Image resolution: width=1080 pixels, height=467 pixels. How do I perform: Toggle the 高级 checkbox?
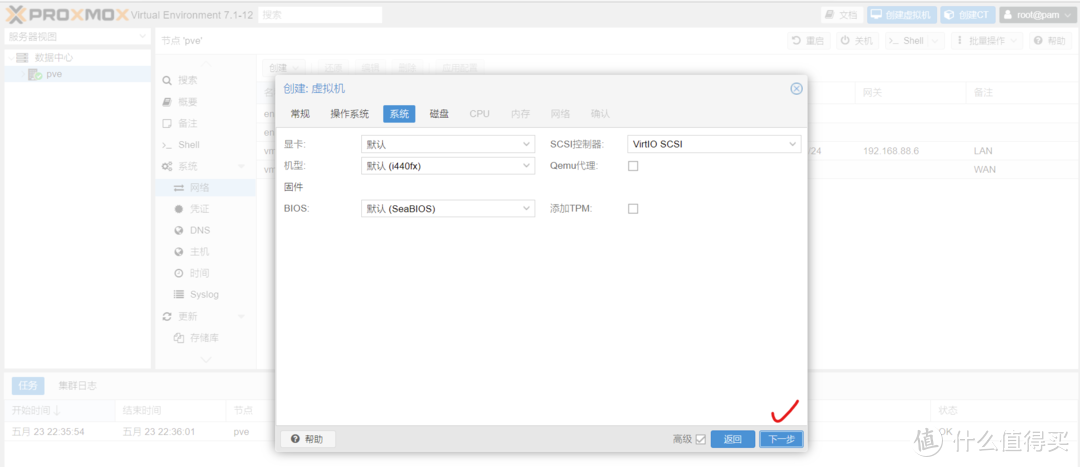tap(701, 439)
